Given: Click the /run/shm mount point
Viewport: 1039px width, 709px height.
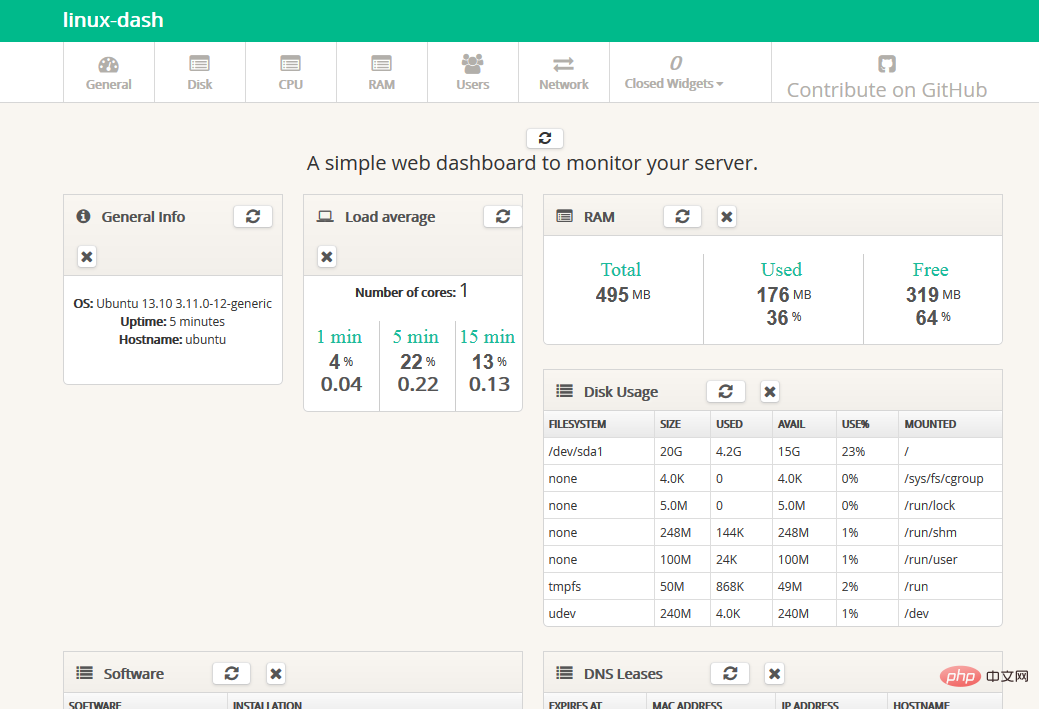Looking at the screenshot, I should (x=930, y=533).
